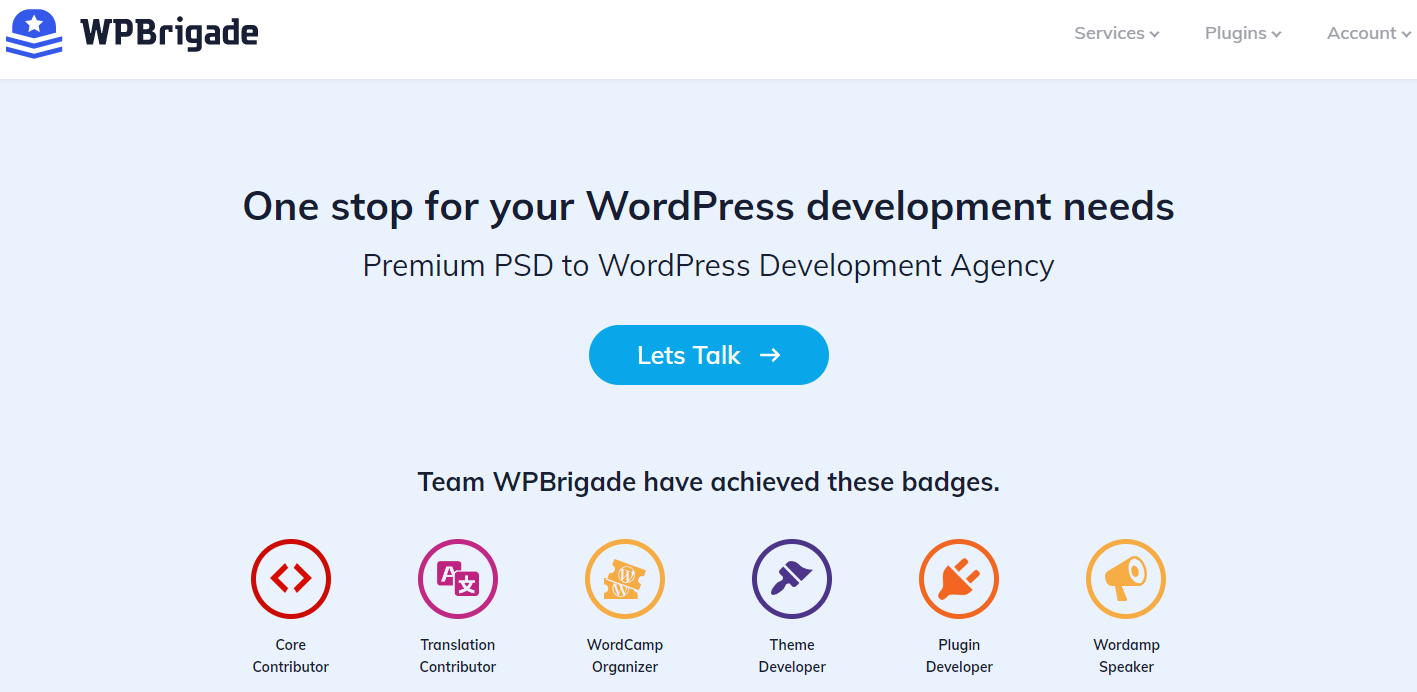1417x692 pixels.
Task: Click the Theme Developer label
Action: pos(792,656)
